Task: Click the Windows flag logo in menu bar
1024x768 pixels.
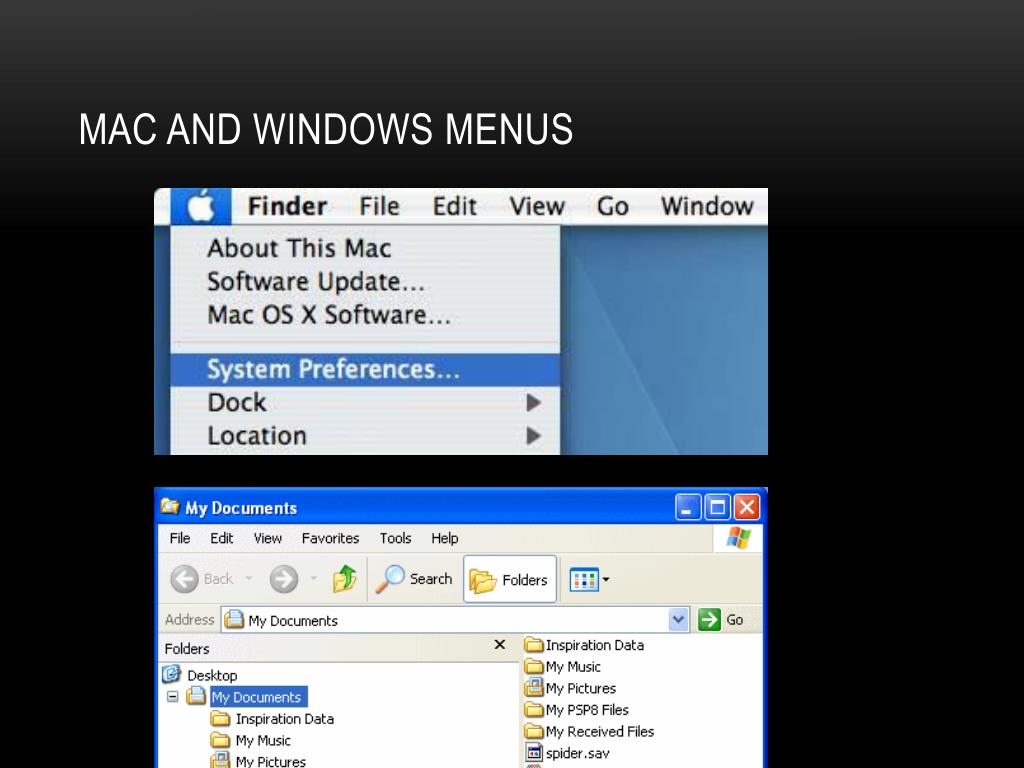Action: pos(739,538)
